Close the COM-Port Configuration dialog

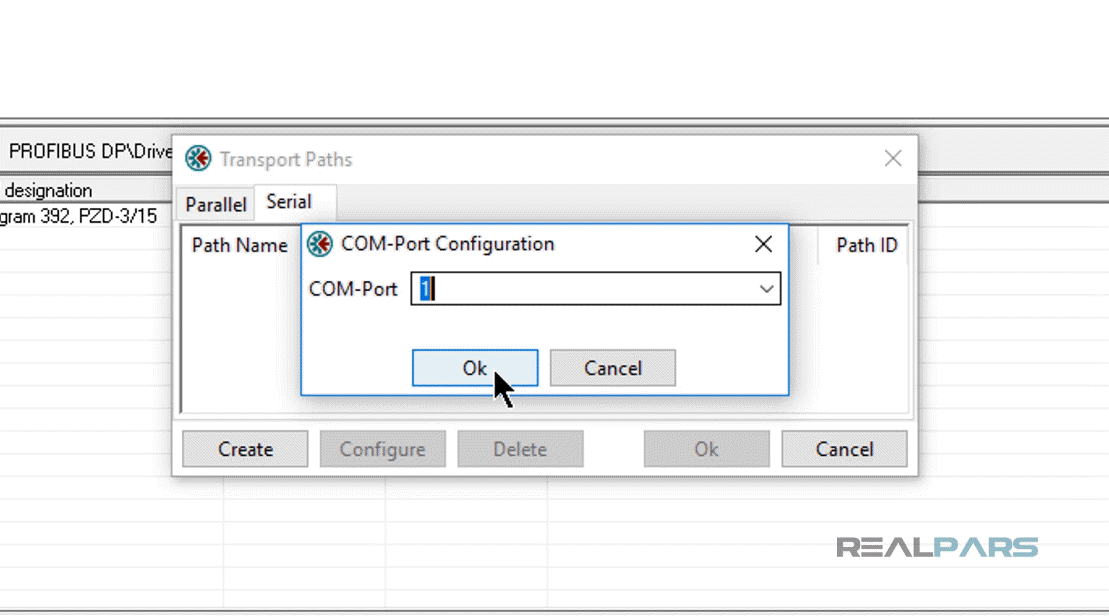coord(763,244)
